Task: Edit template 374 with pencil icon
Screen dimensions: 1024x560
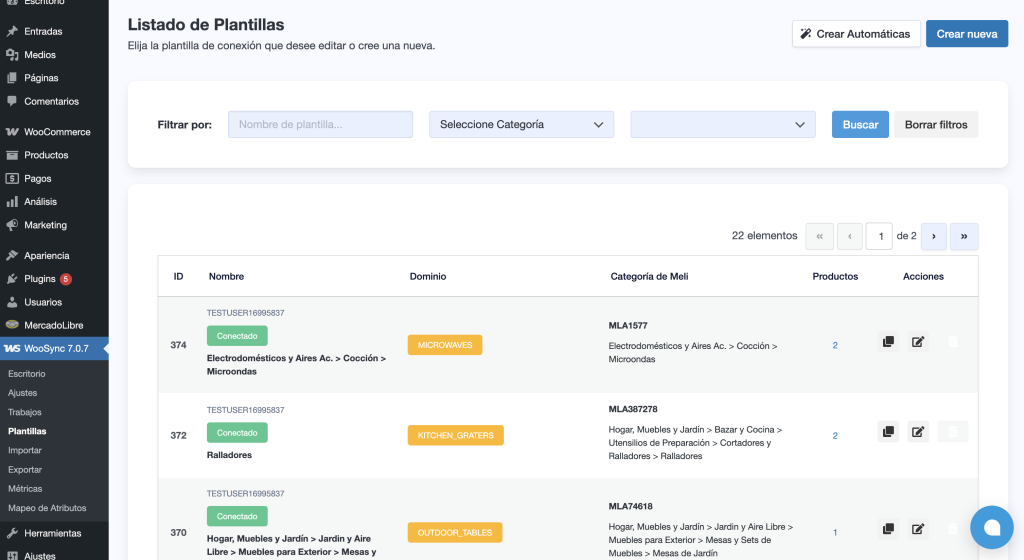Action: click(x=918, y=342)
